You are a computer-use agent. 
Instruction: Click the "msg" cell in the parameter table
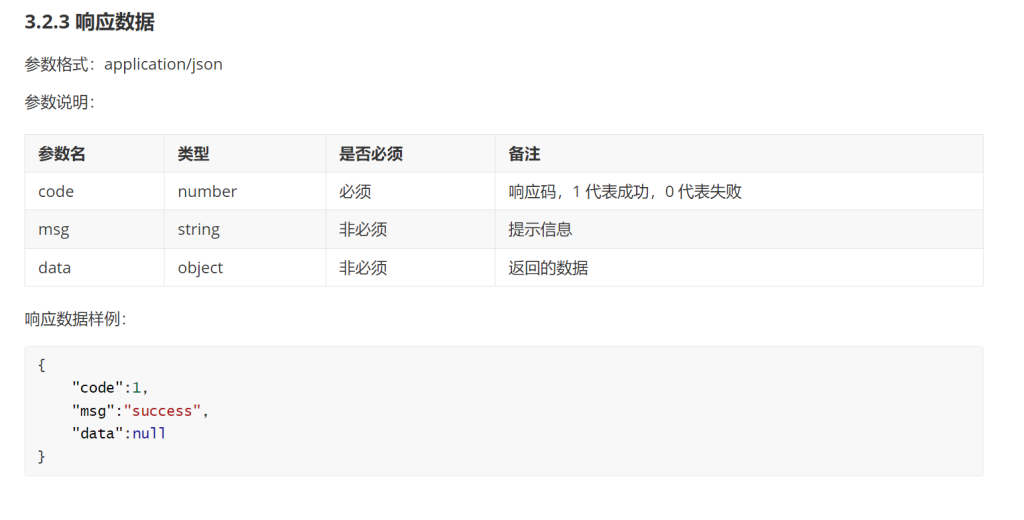pos(54,229)
